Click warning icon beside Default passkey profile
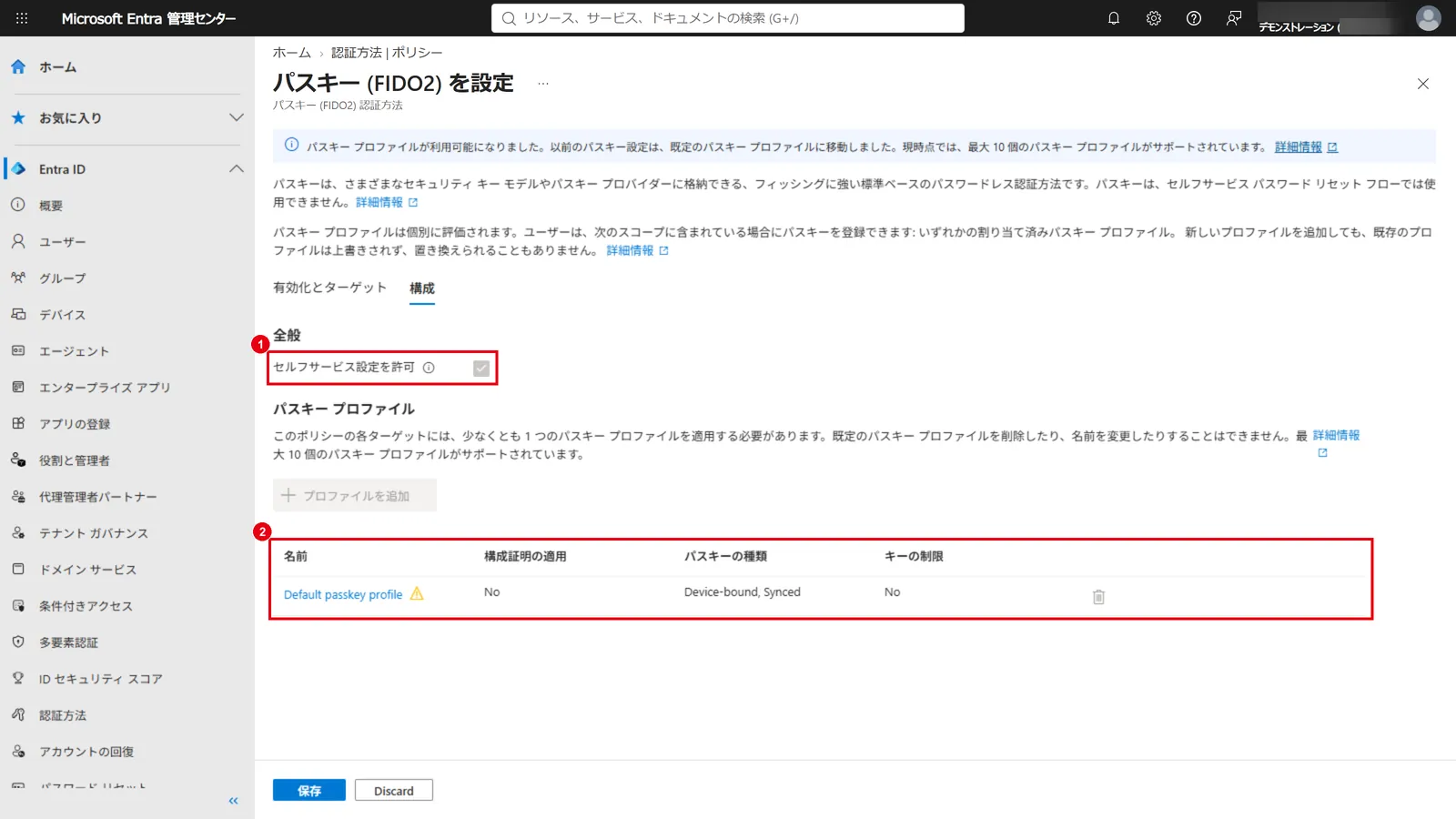Image resolution: width=1456 pixels, height=819 pixels. click(417, 593)
